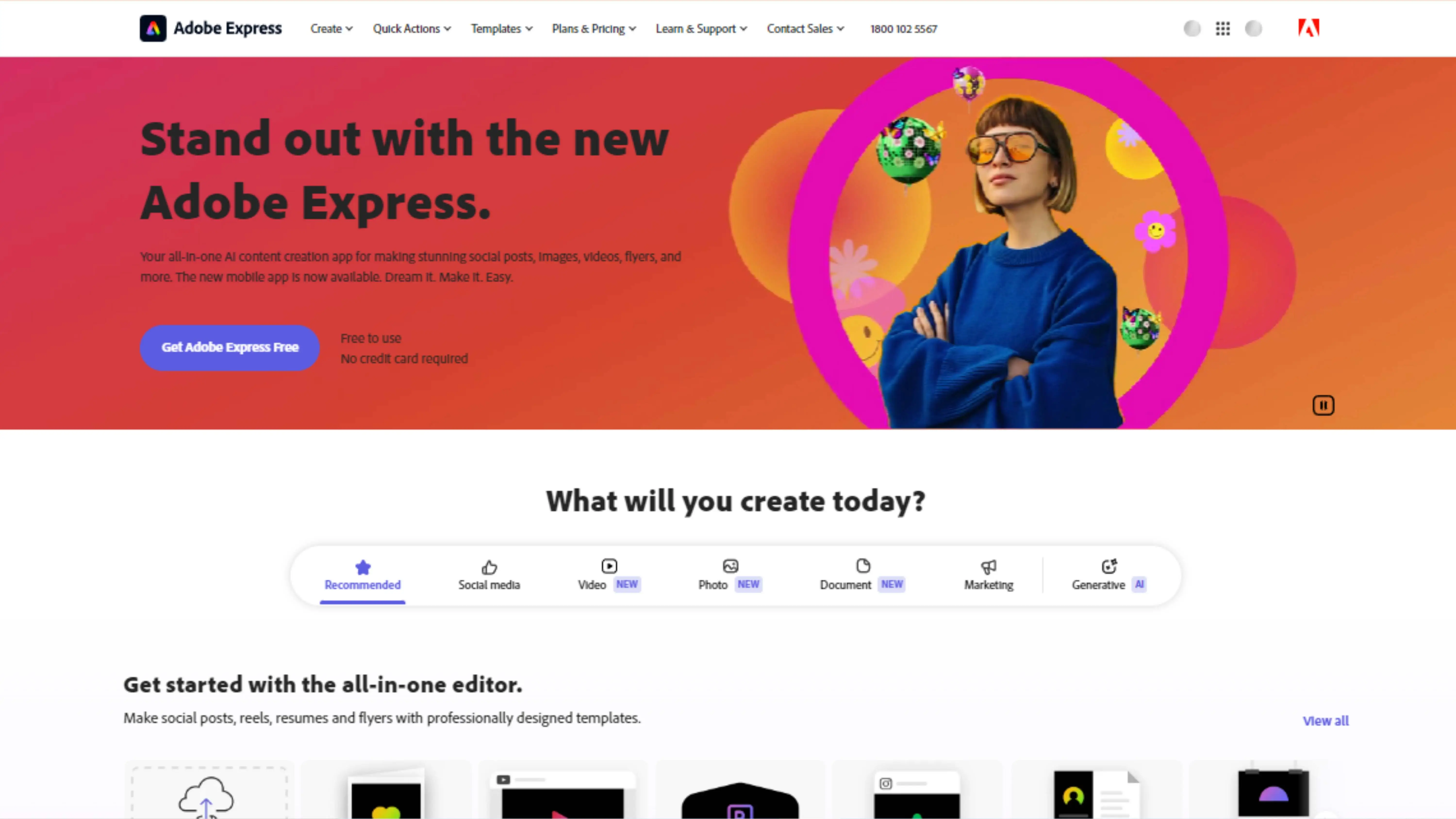1456x819 pixels.
Task: Click the Marketing megaphone icon
Action: tap(989, 566)
